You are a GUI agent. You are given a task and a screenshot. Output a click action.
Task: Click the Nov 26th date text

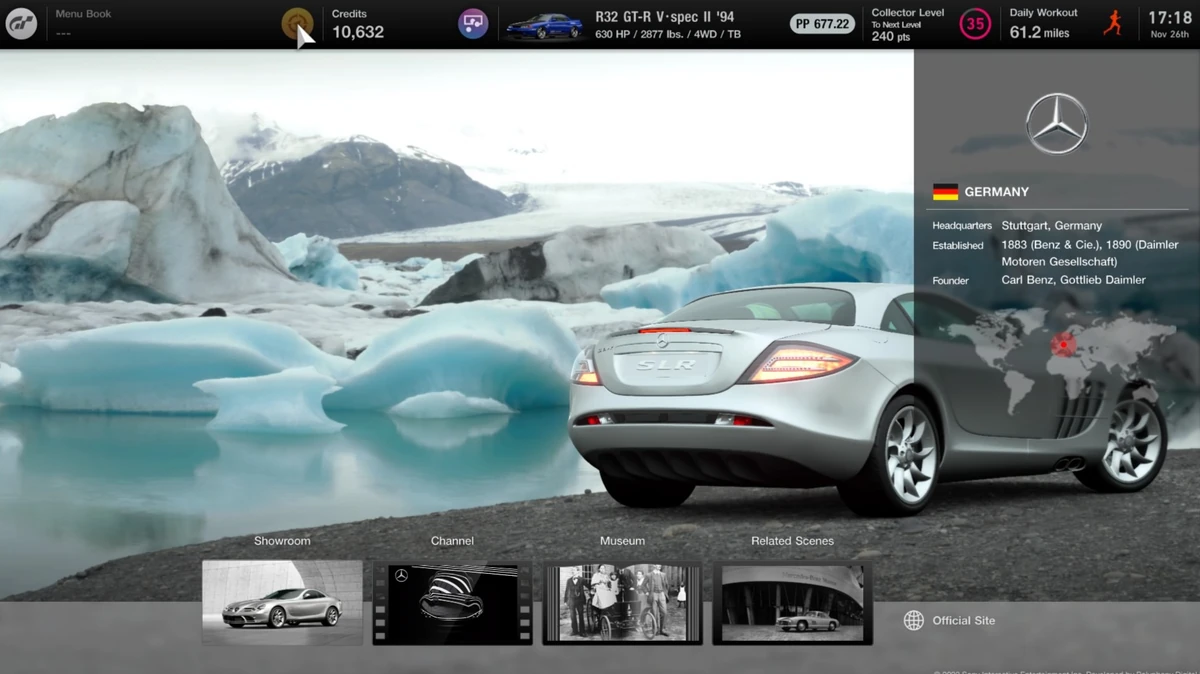pos(1170,35)
